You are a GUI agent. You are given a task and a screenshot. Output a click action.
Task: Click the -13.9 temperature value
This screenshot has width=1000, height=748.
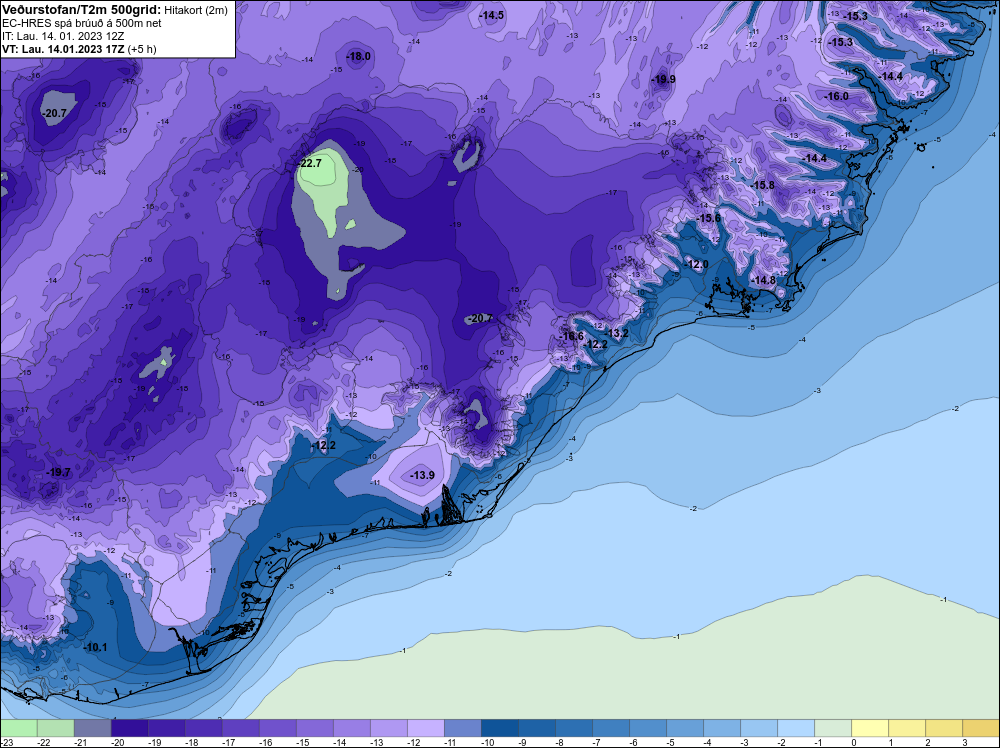pyautogui.click(x=422, y=475)
